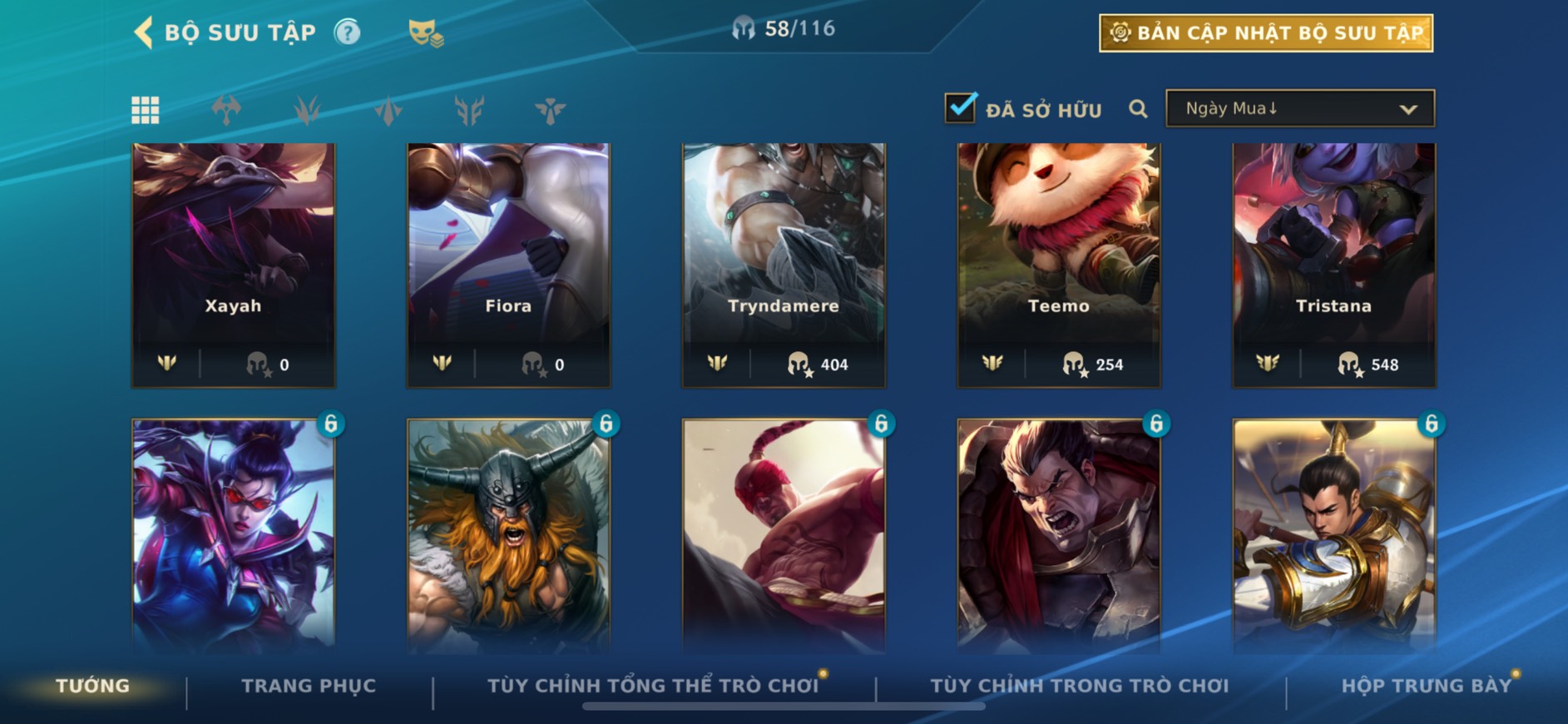The image size is (1568, 724).
Task: Click the horizontal scroll bar at bottom
Action: pyautogui.click(x=784, y=707)
